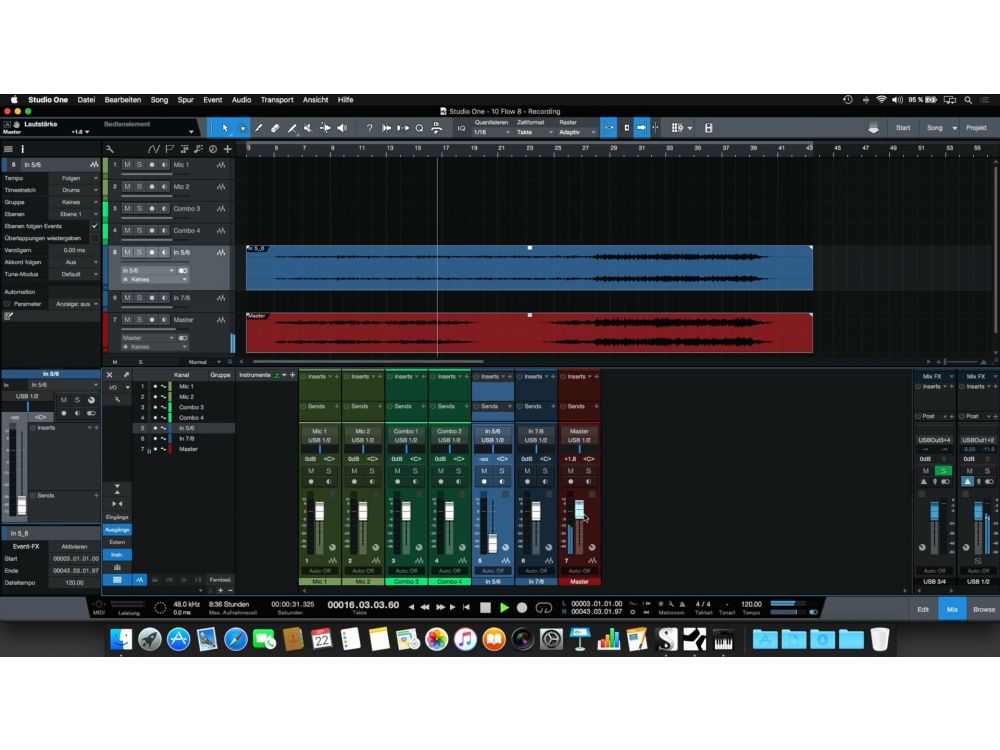Select the Eraser tool
Image resolution: width=1000 pixels, height=750 pixels.
(x=275, y=128)
